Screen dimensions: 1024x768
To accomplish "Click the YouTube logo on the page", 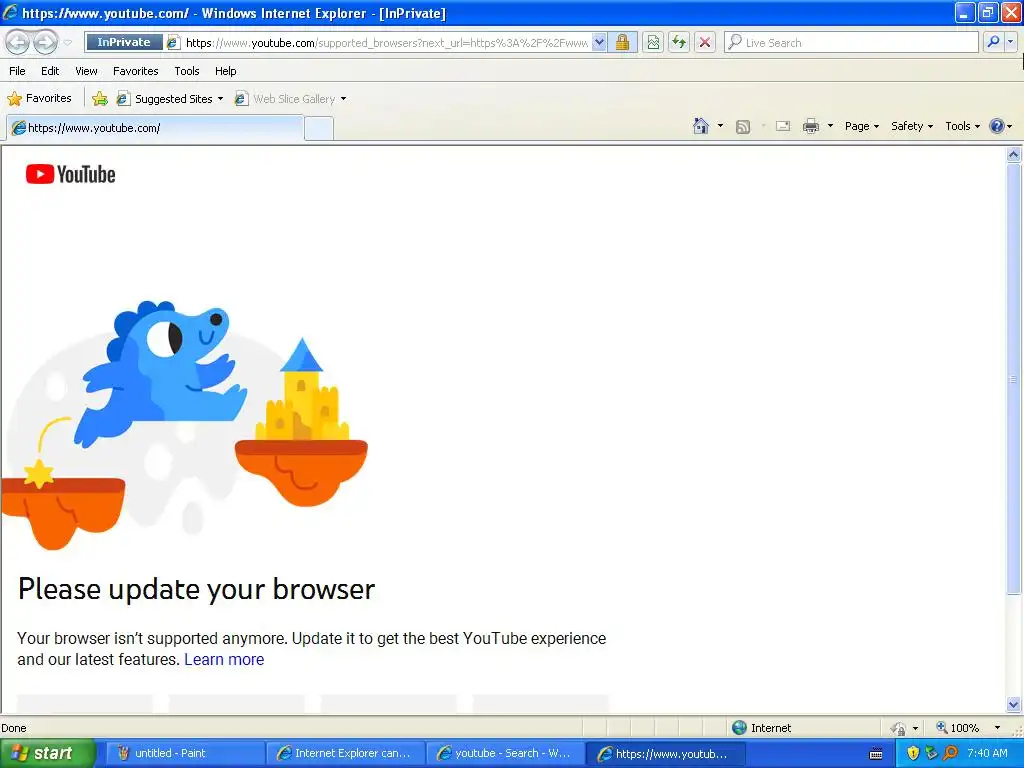I will point(71,174).
